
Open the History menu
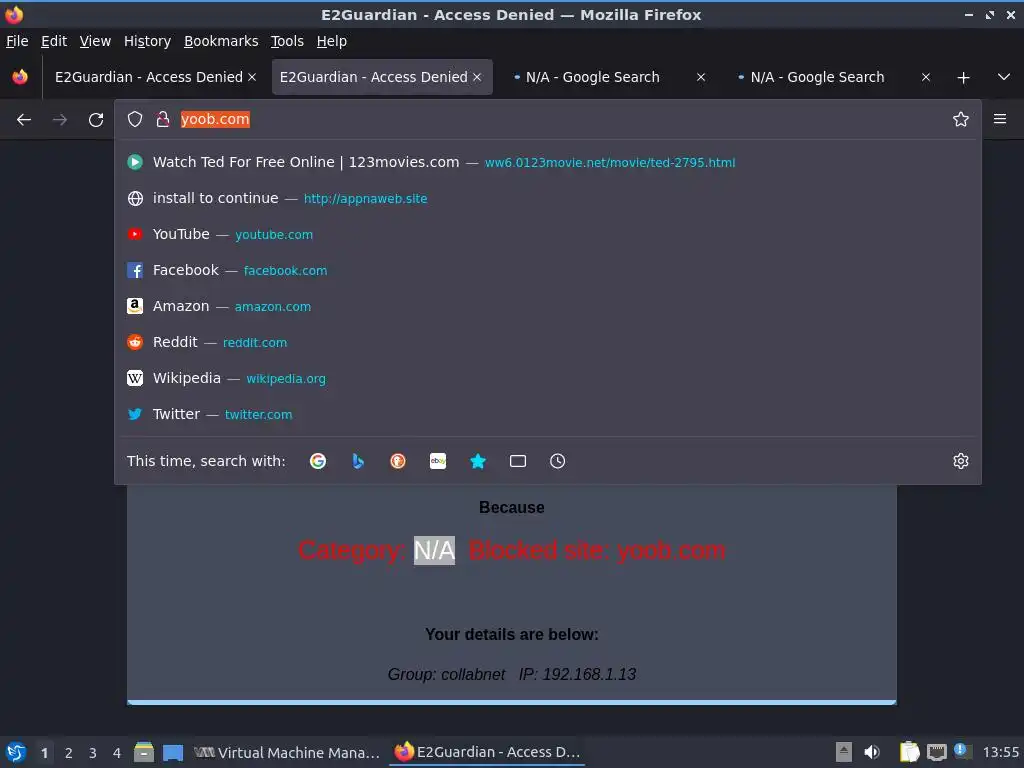148,41
